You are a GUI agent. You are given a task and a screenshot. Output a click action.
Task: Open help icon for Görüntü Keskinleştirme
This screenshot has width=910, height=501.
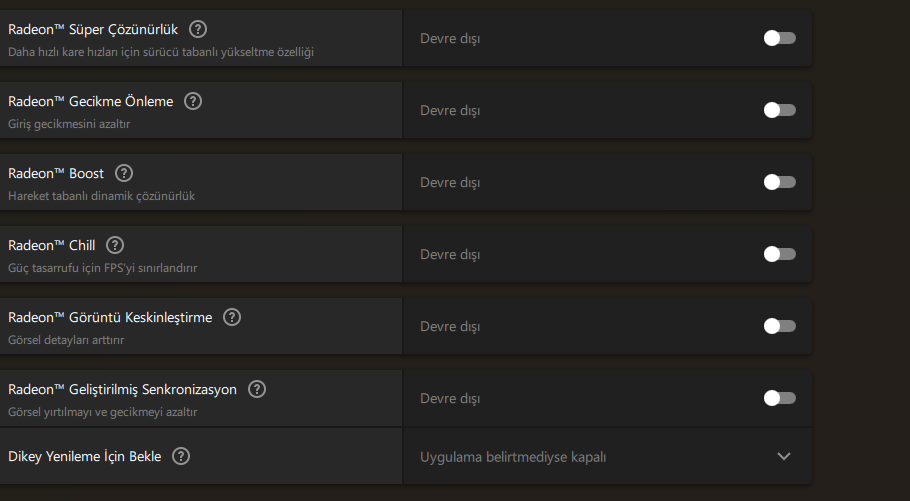(232, 317)
